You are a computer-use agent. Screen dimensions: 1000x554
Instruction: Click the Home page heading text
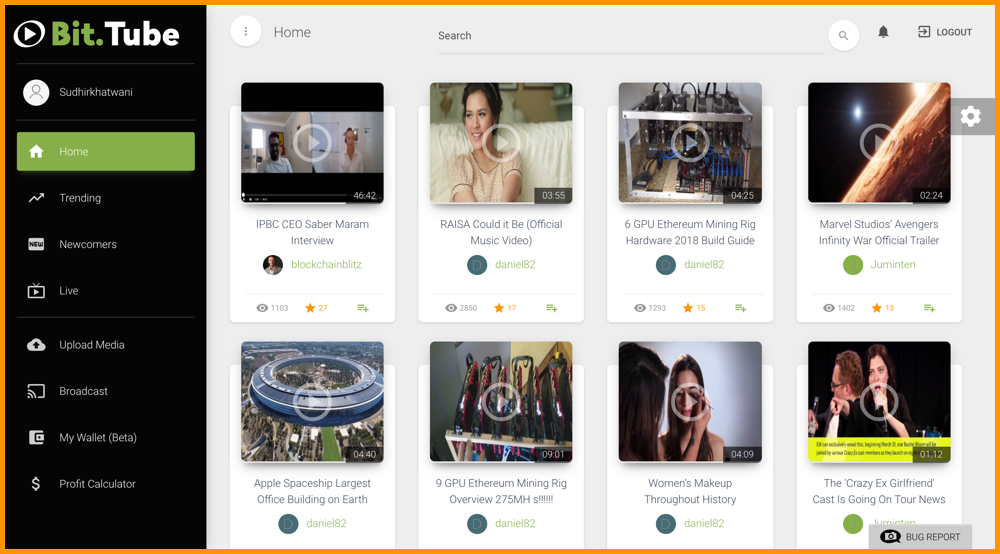(x=292, y=33)
